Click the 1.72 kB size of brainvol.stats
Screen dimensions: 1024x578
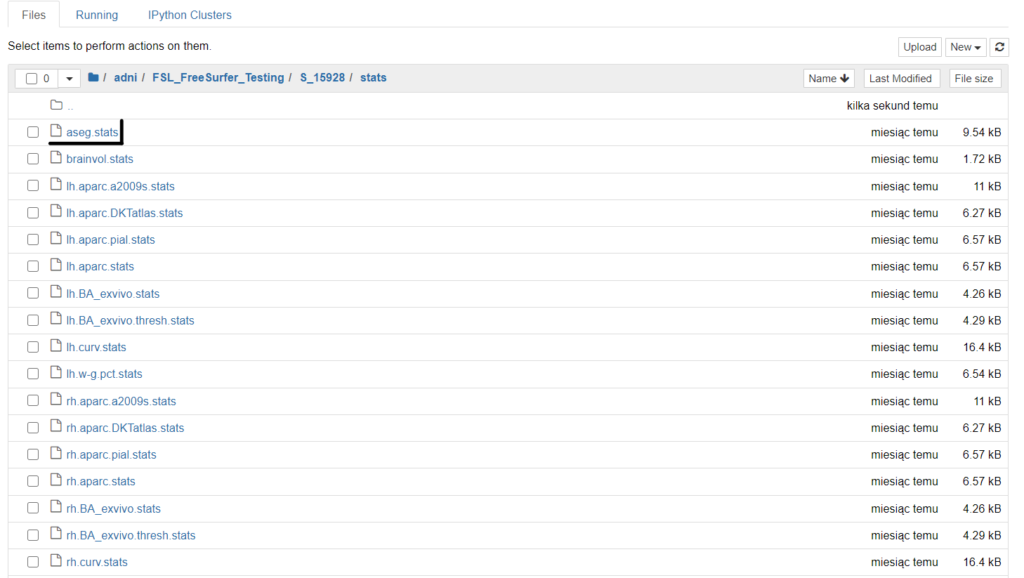coord(982,159)
